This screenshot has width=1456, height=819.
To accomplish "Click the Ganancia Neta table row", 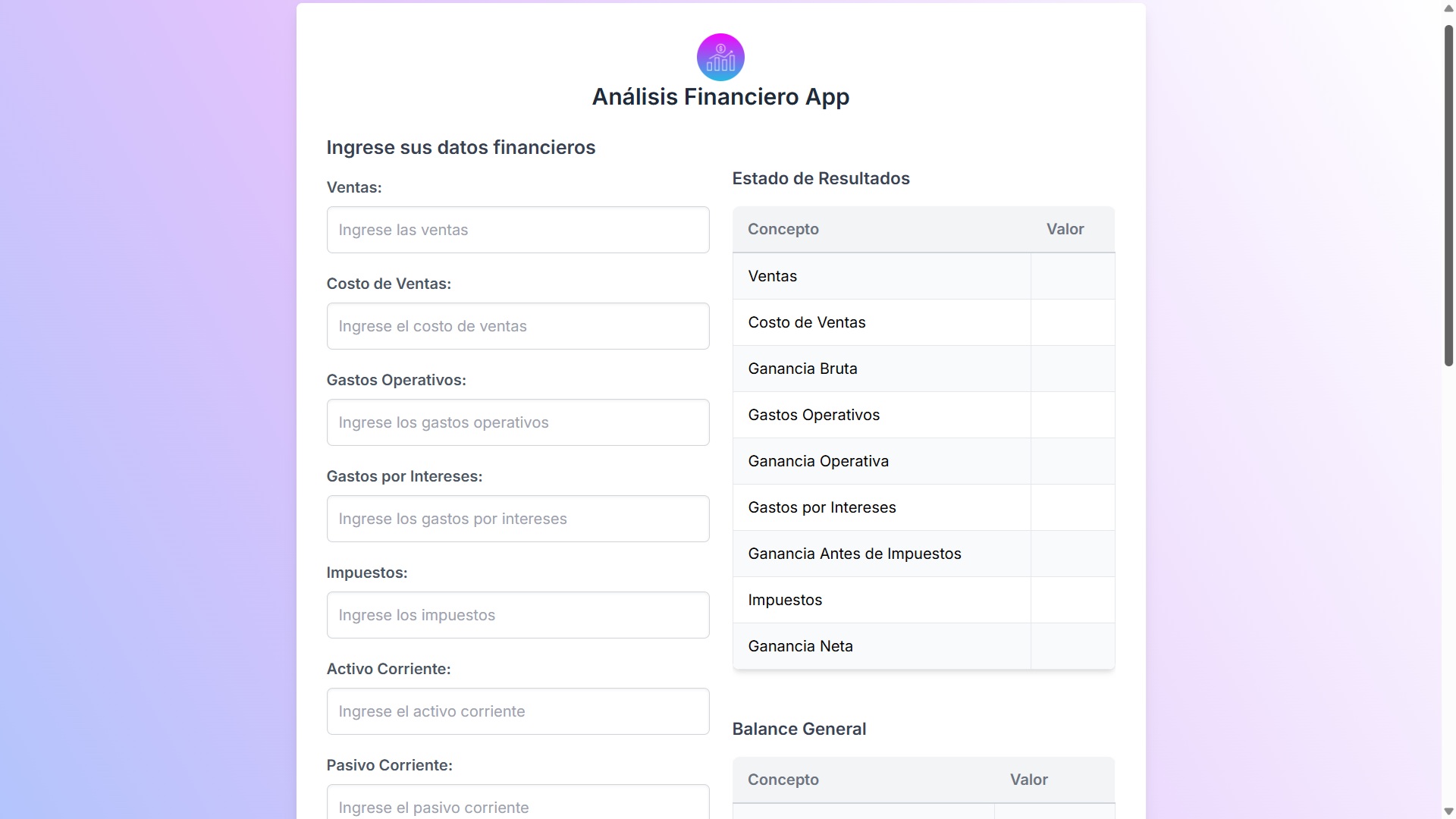I will point(923,646).
